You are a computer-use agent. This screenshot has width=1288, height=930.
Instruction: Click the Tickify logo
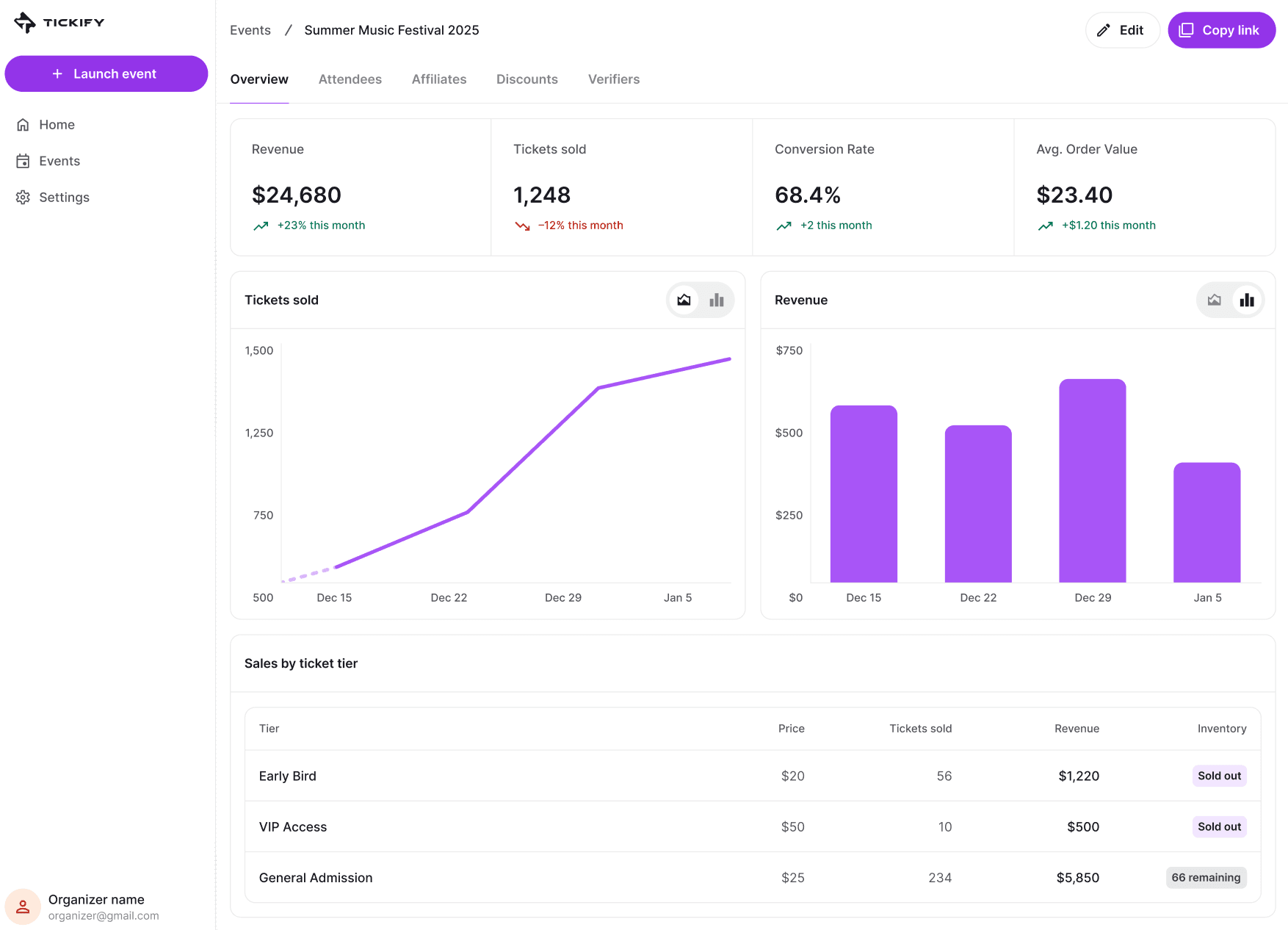pos(59,23)
